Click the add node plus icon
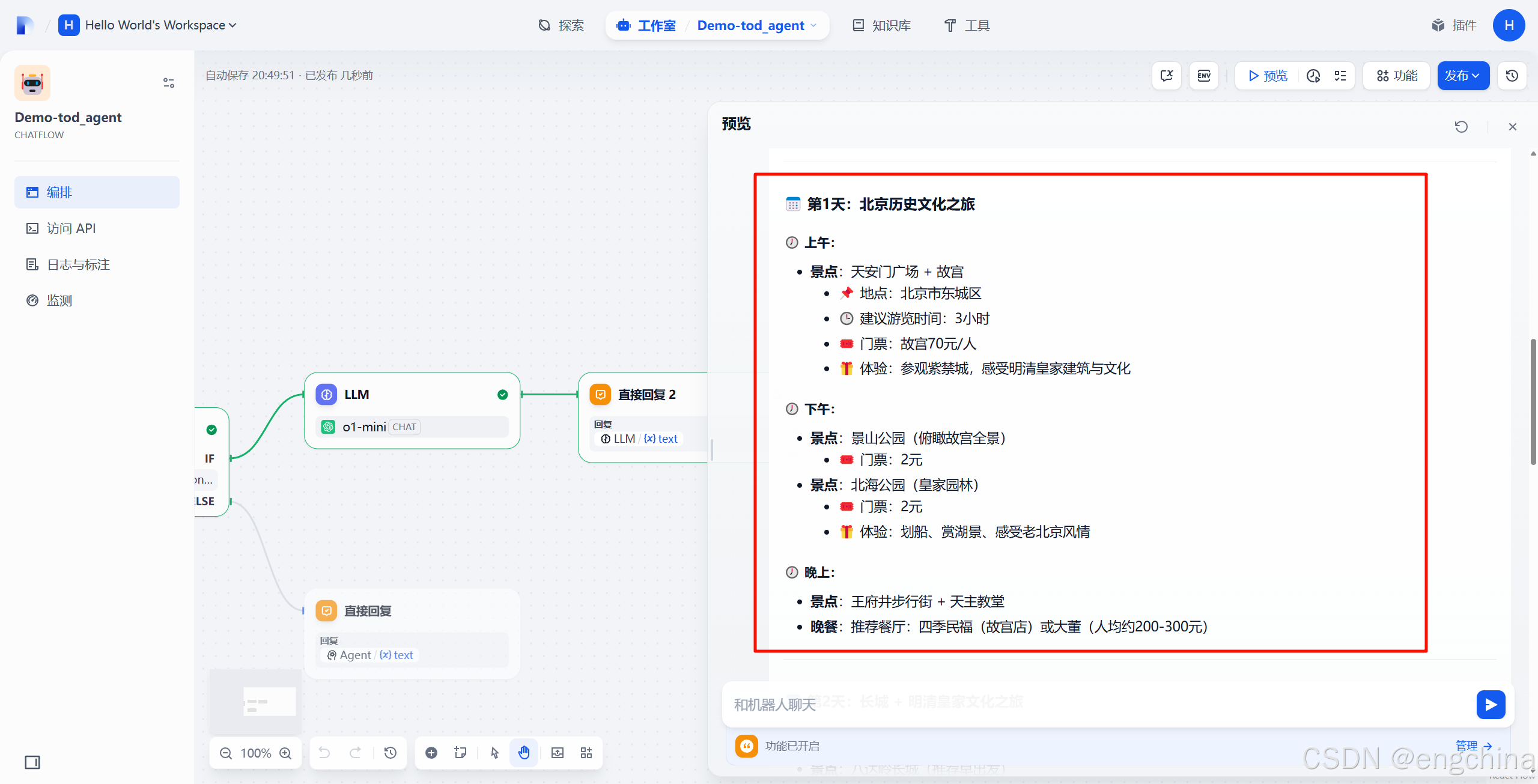This screenshot has height=784, width=1538. [x=431, y=753]
